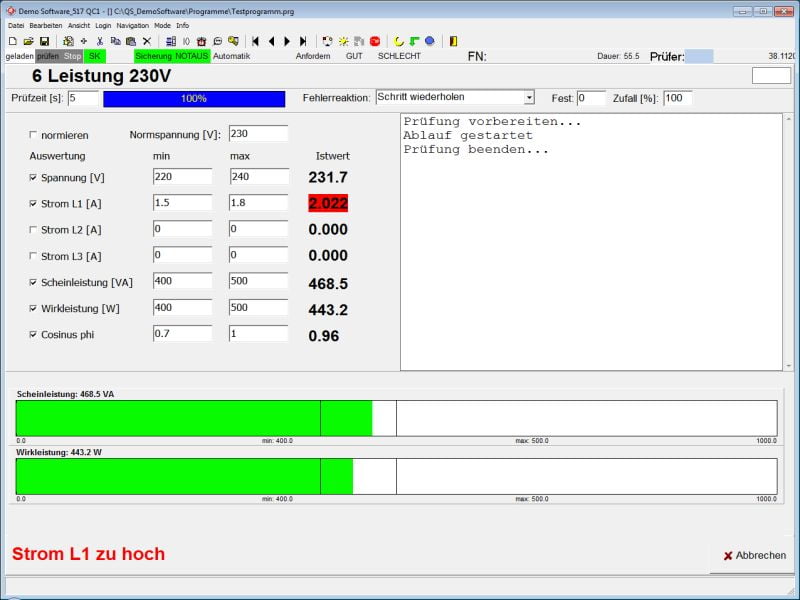The width and height of the screenshot is (800, 600).
Task: Open the Login menu
Action: pos(103,26)
